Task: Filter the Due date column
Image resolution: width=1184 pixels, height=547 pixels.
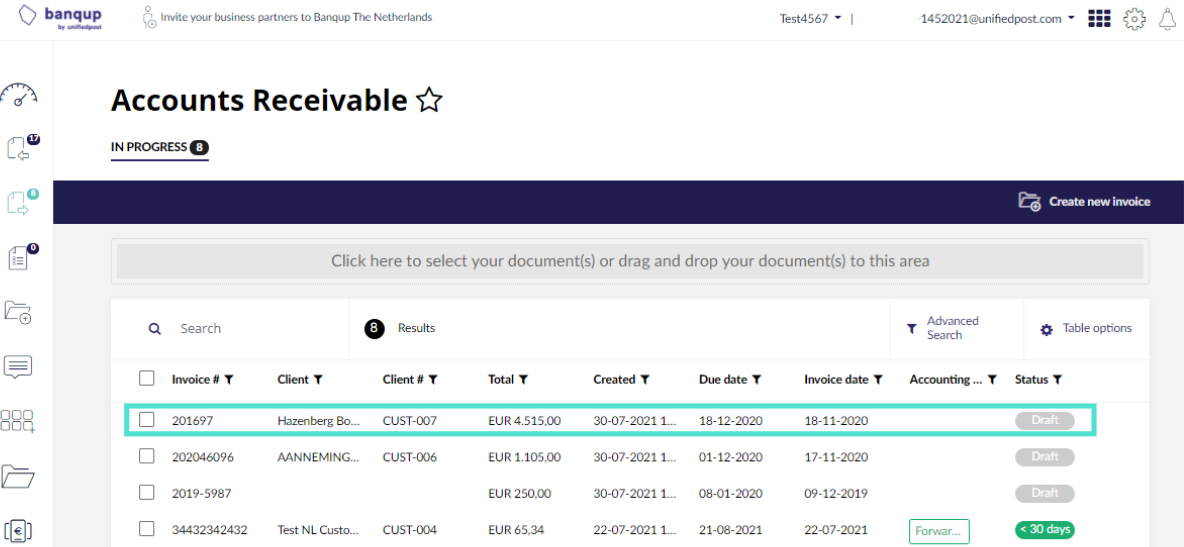Action: click(x=756, y=380)
